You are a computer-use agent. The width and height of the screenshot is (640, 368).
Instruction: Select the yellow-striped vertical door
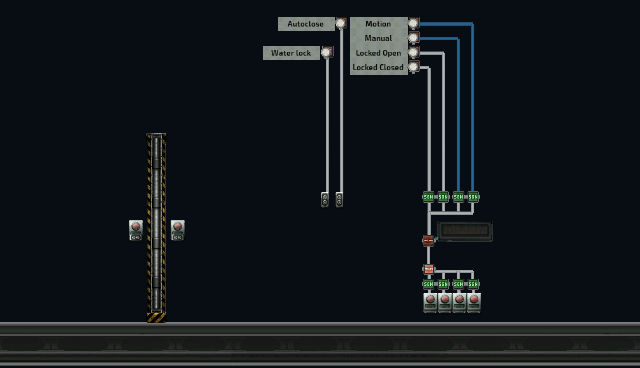point(156,228)
